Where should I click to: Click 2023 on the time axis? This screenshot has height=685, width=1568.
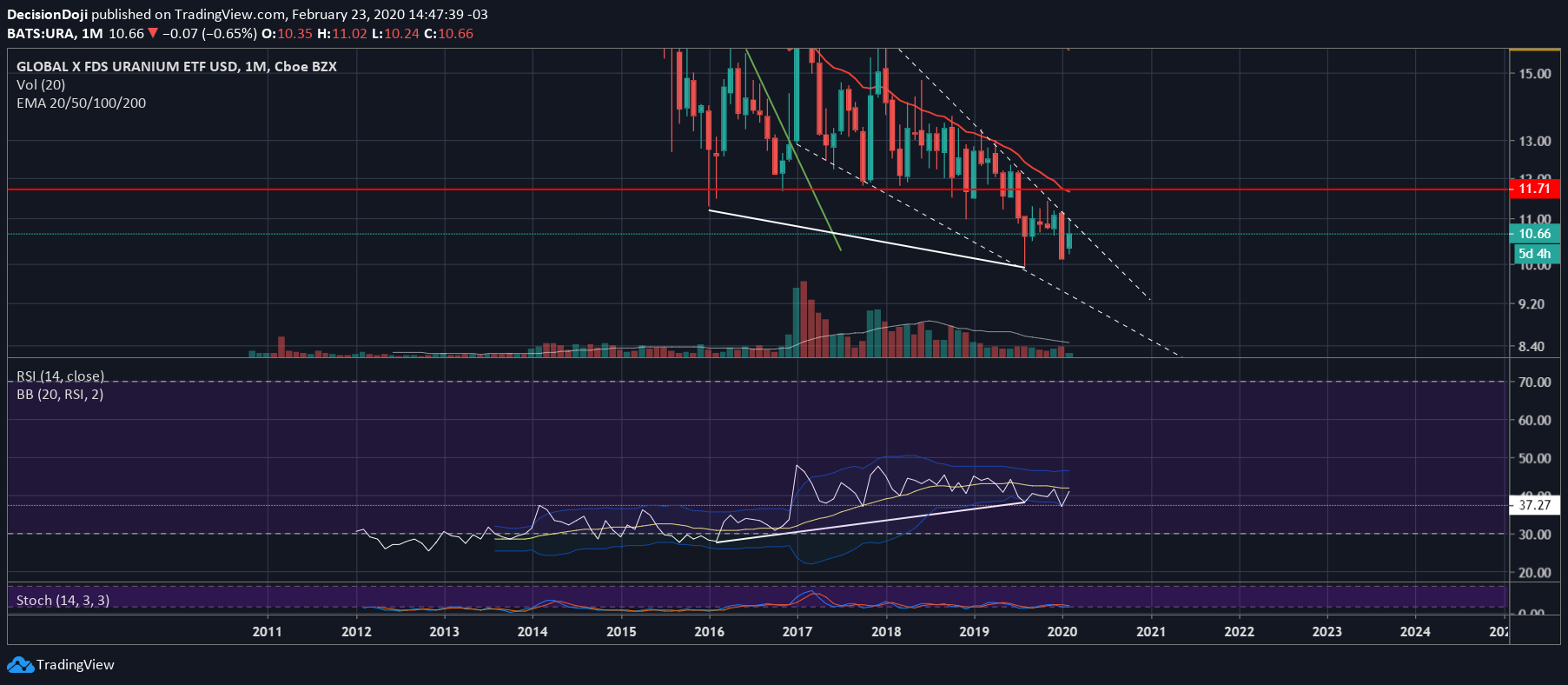pyautogui.click(x=1327, y=631)
